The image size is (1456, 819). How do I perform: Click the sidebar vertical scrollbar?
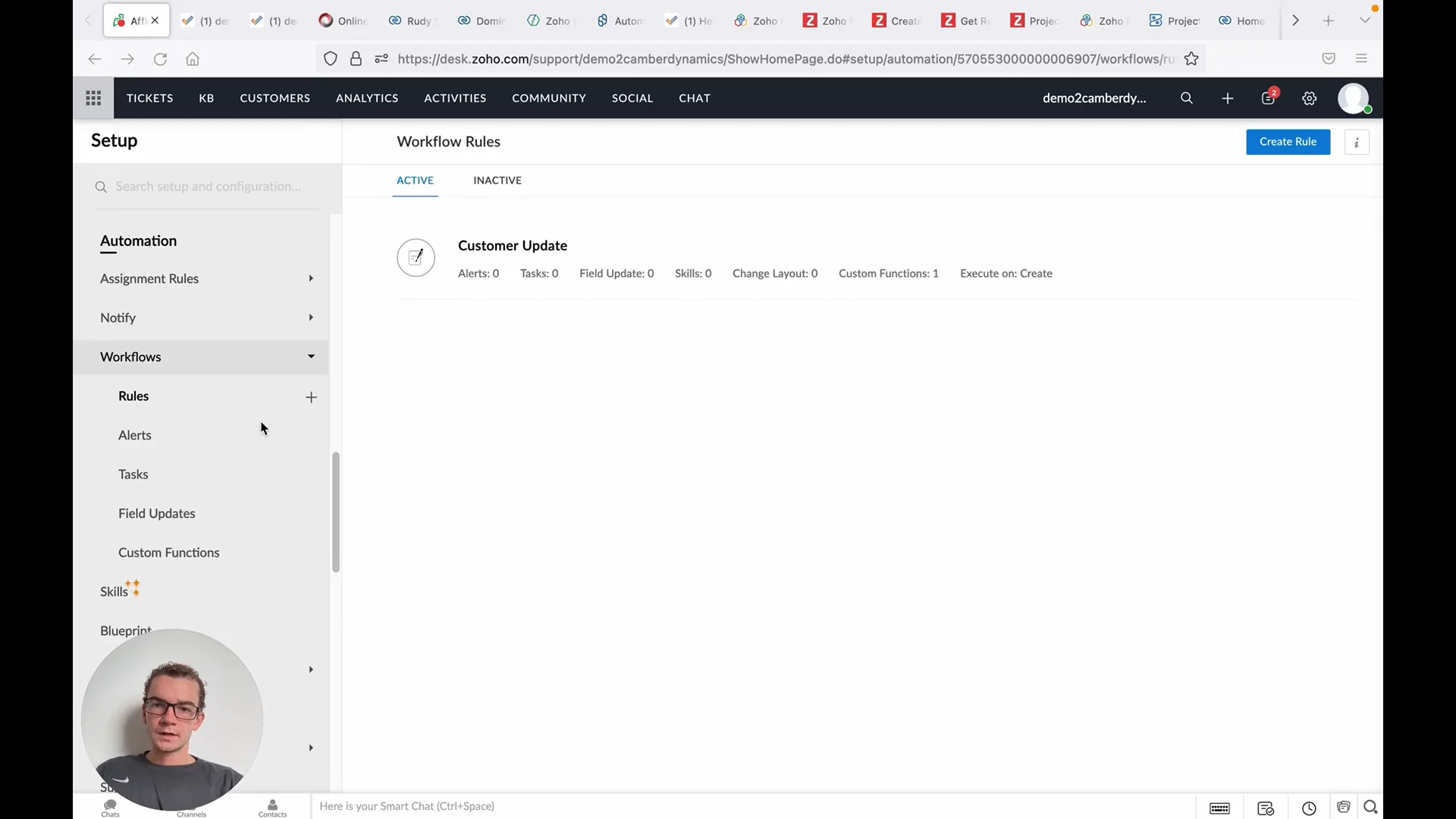[335, 512]
